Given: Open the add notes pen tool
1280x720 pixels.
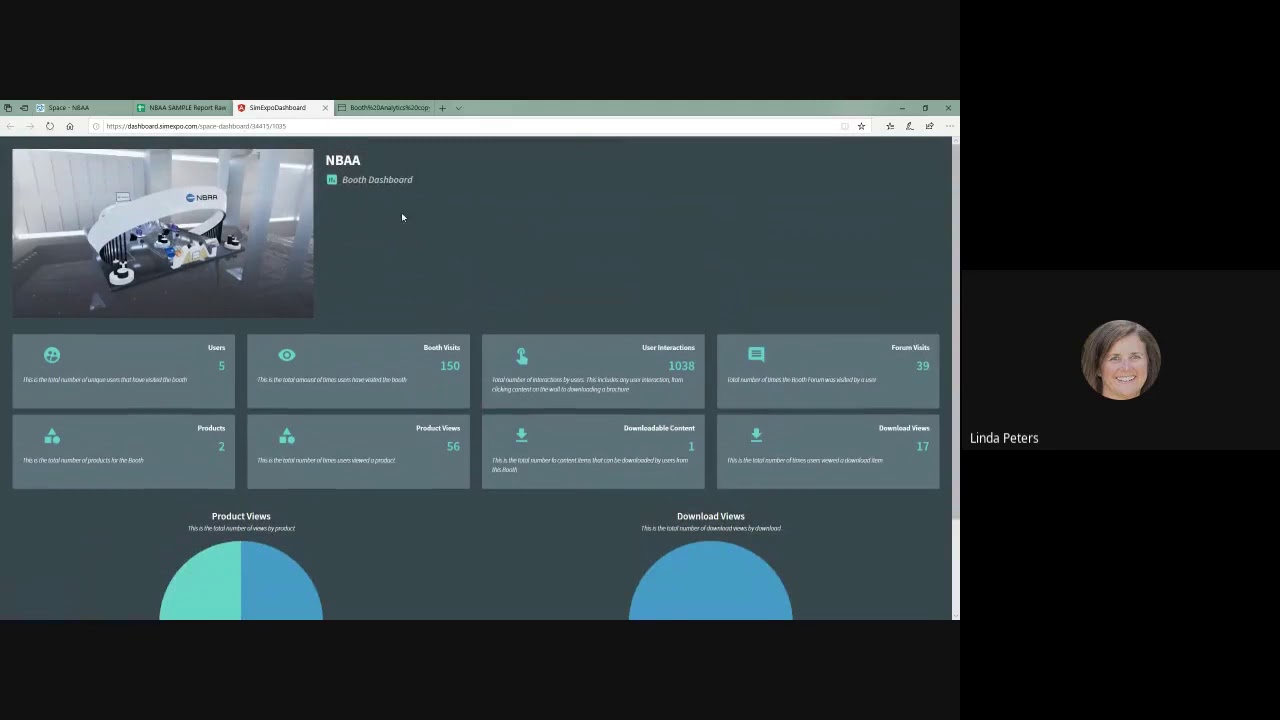Looking at the screenshot, I should point(910,126).
